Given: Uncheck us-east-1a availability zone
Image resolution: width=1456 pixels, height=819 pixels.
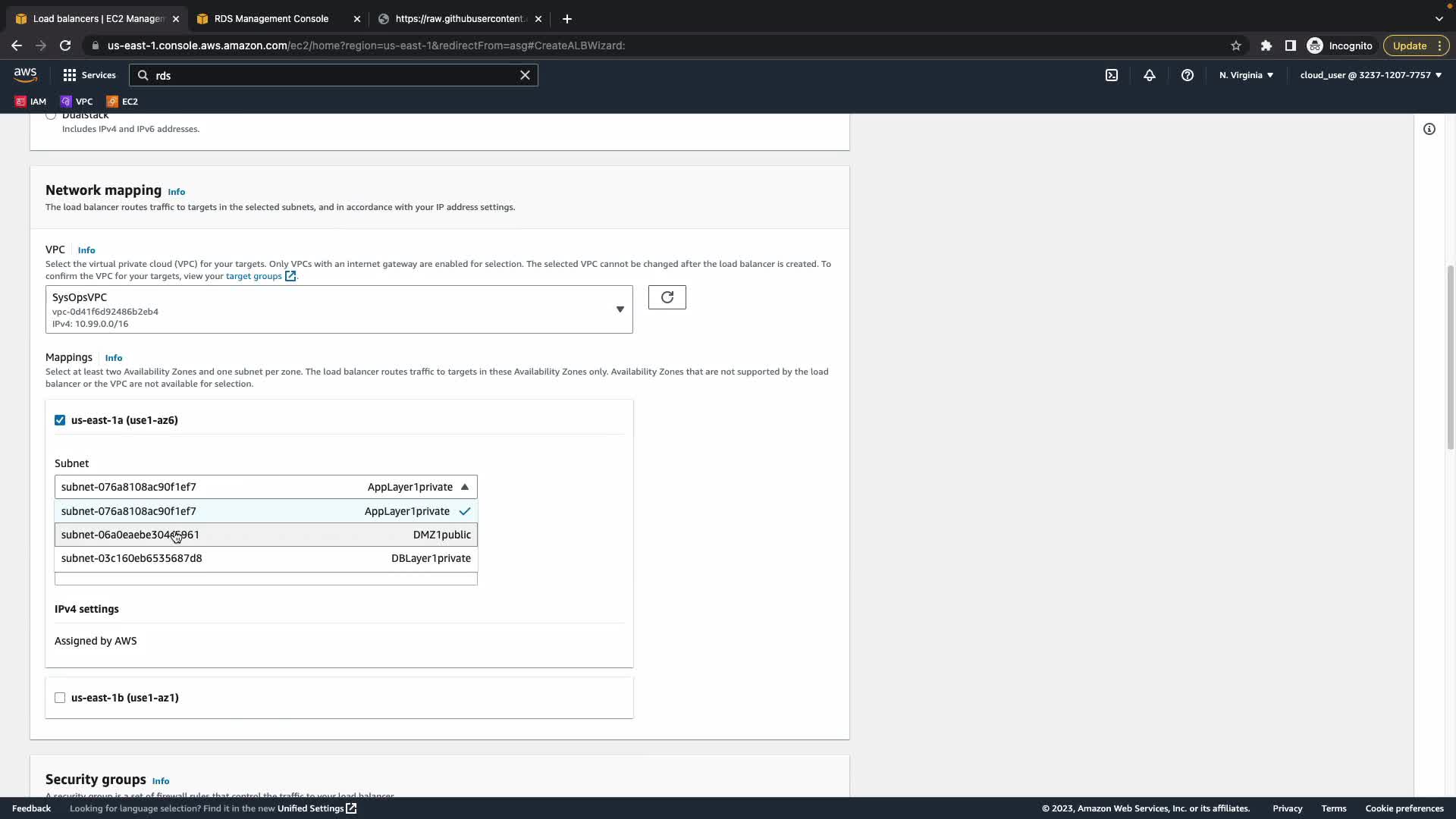Looking at the screenshot, I should point(60,420).
